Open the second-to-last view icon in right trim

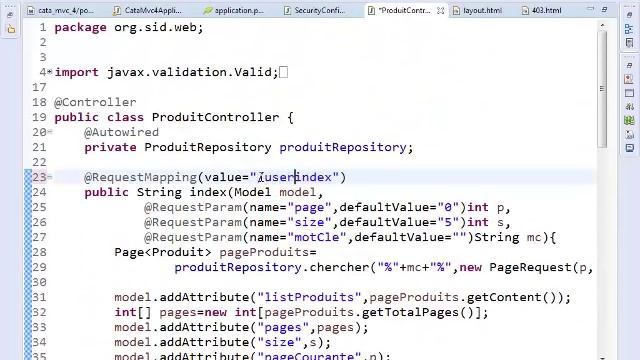click(629, 134)
